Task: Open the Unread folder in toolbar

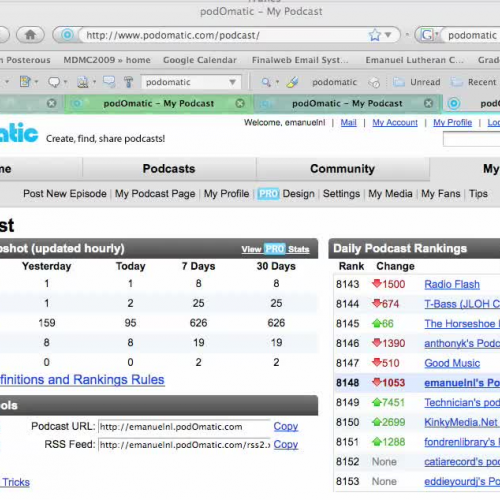Action: tap(417, 82)
